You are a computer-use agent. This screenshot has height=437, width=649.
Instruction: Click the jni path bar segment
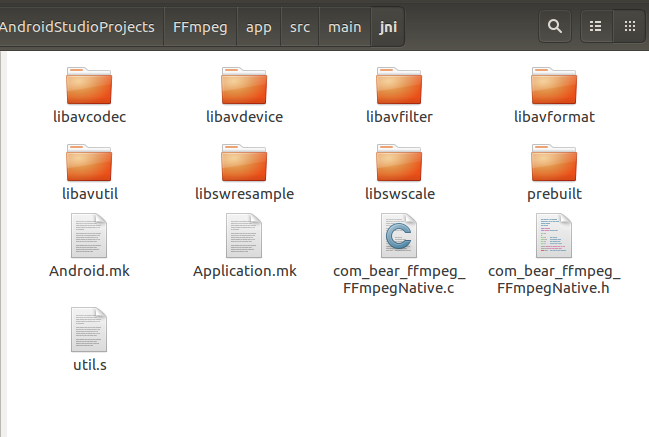(388, 27)
